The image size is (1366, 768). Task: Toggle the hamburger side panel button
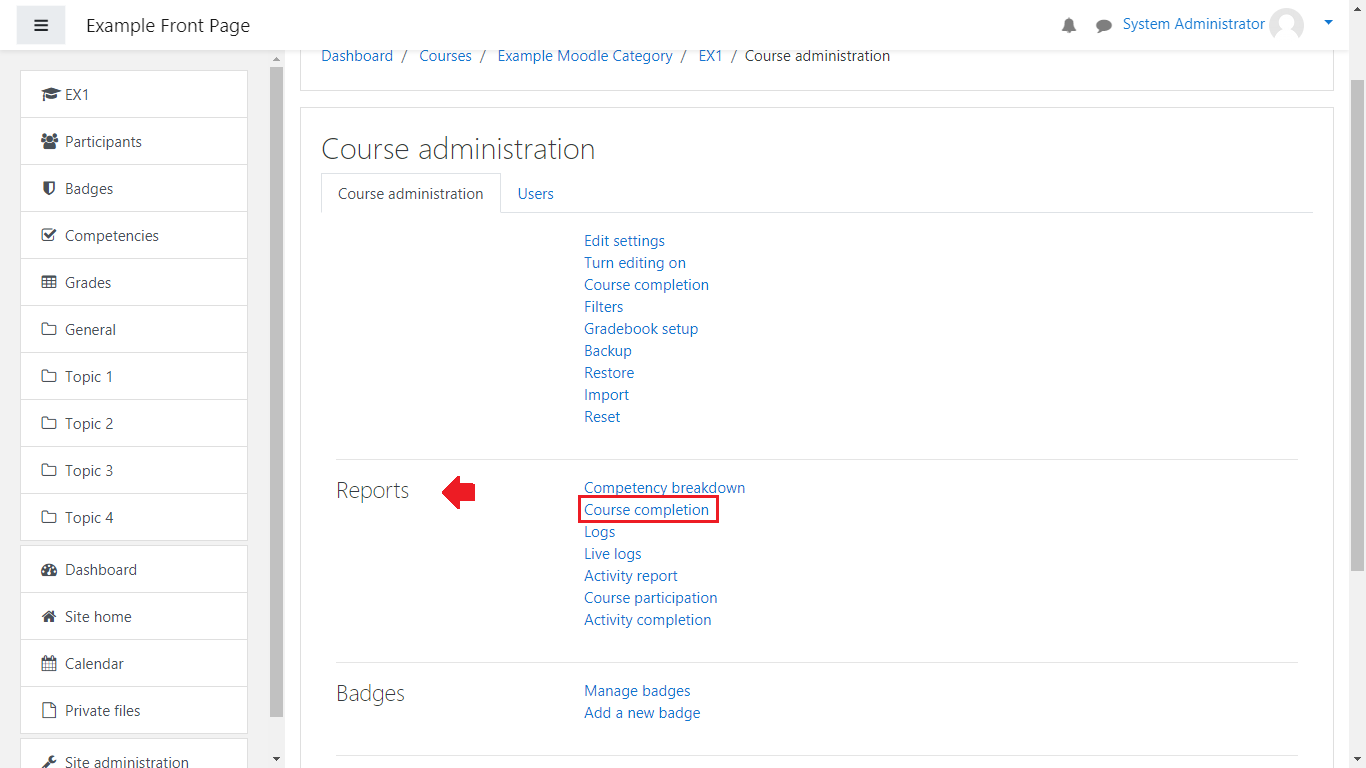coord(41,25)
